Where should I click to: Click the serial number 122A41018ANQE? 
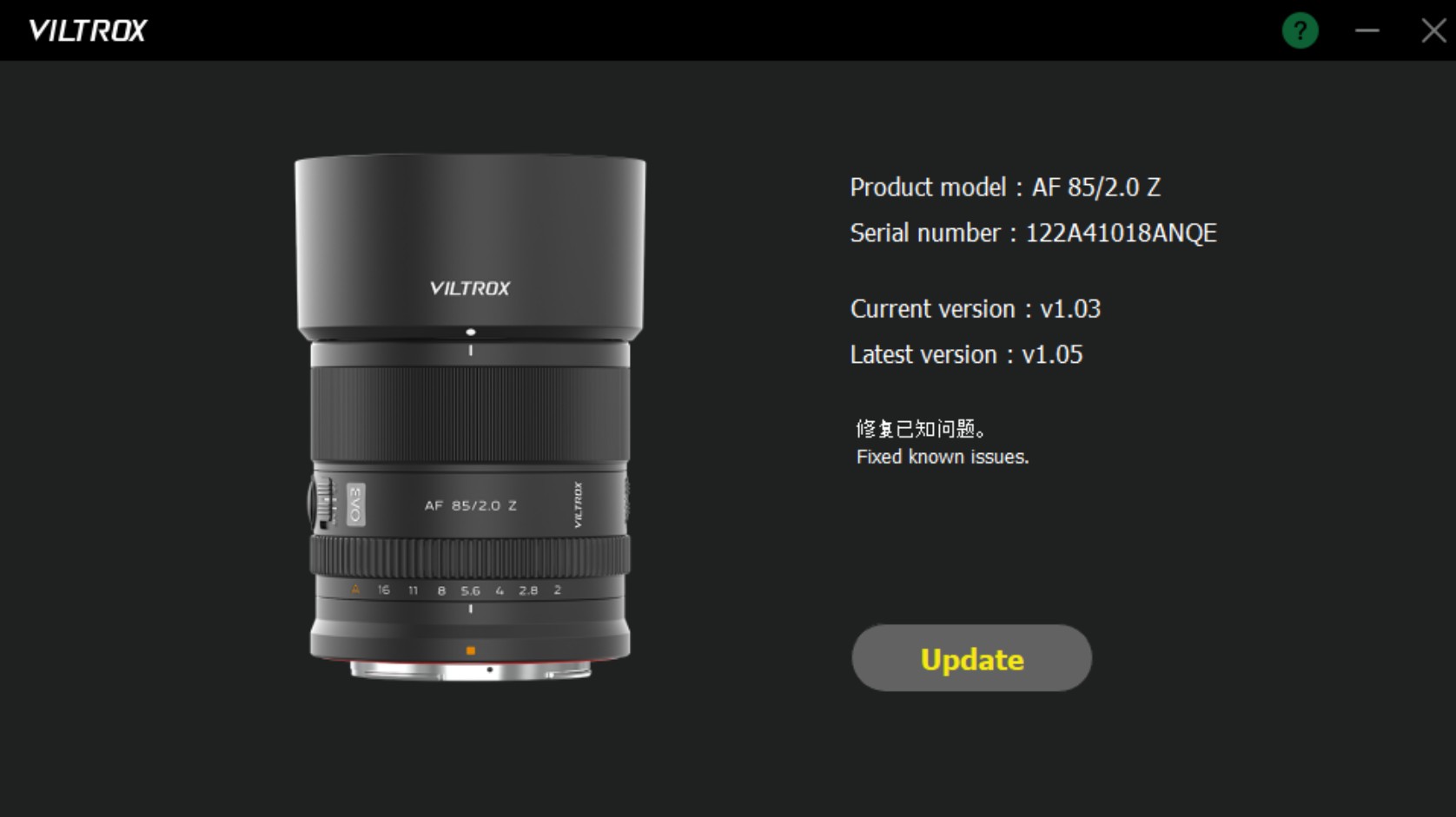tap(1121, 233)
